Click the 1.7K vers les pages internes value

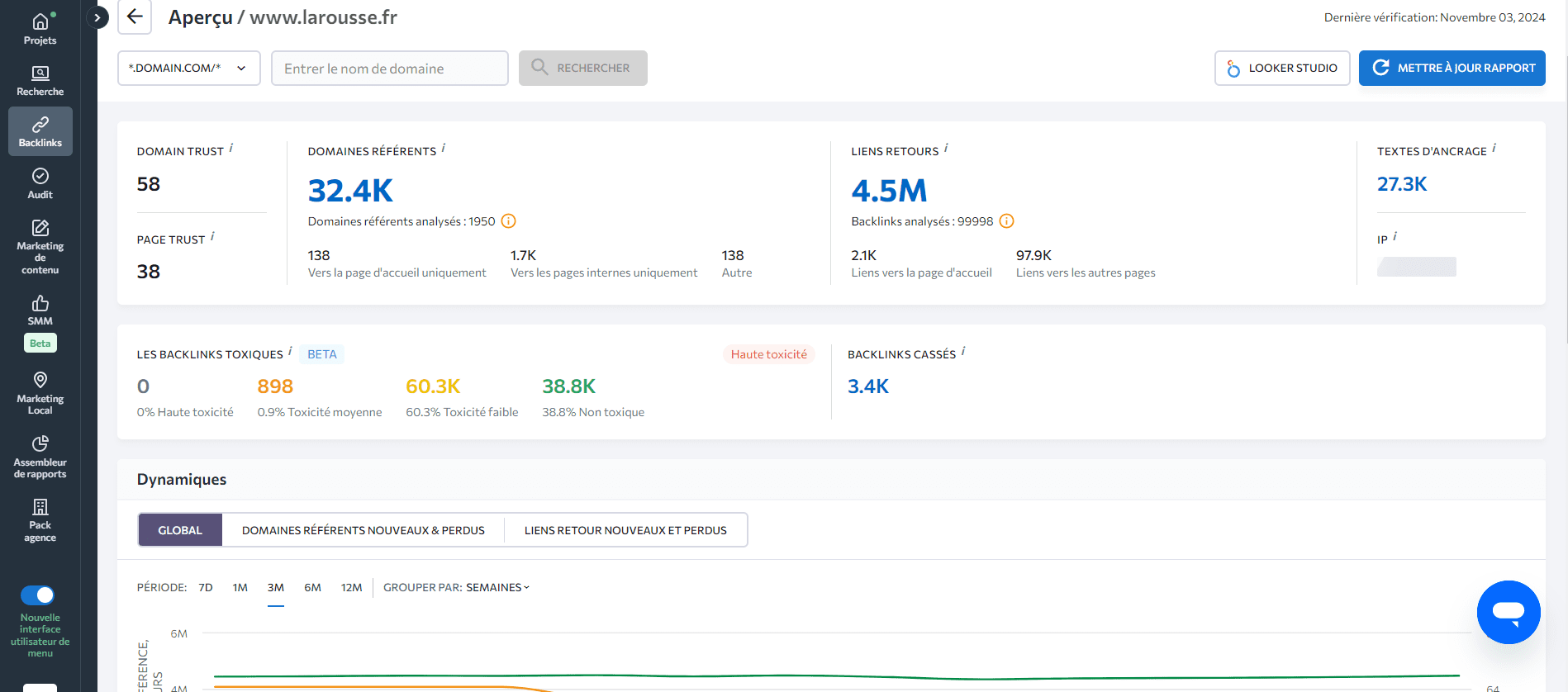coord(523,255)
